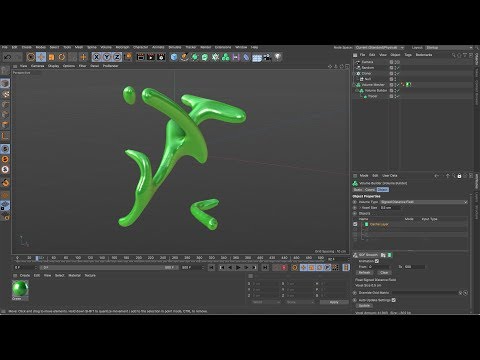Expand the Cloner object tree
The height and width of the screenshot is (360, 480).
click(x=355, y=73)
